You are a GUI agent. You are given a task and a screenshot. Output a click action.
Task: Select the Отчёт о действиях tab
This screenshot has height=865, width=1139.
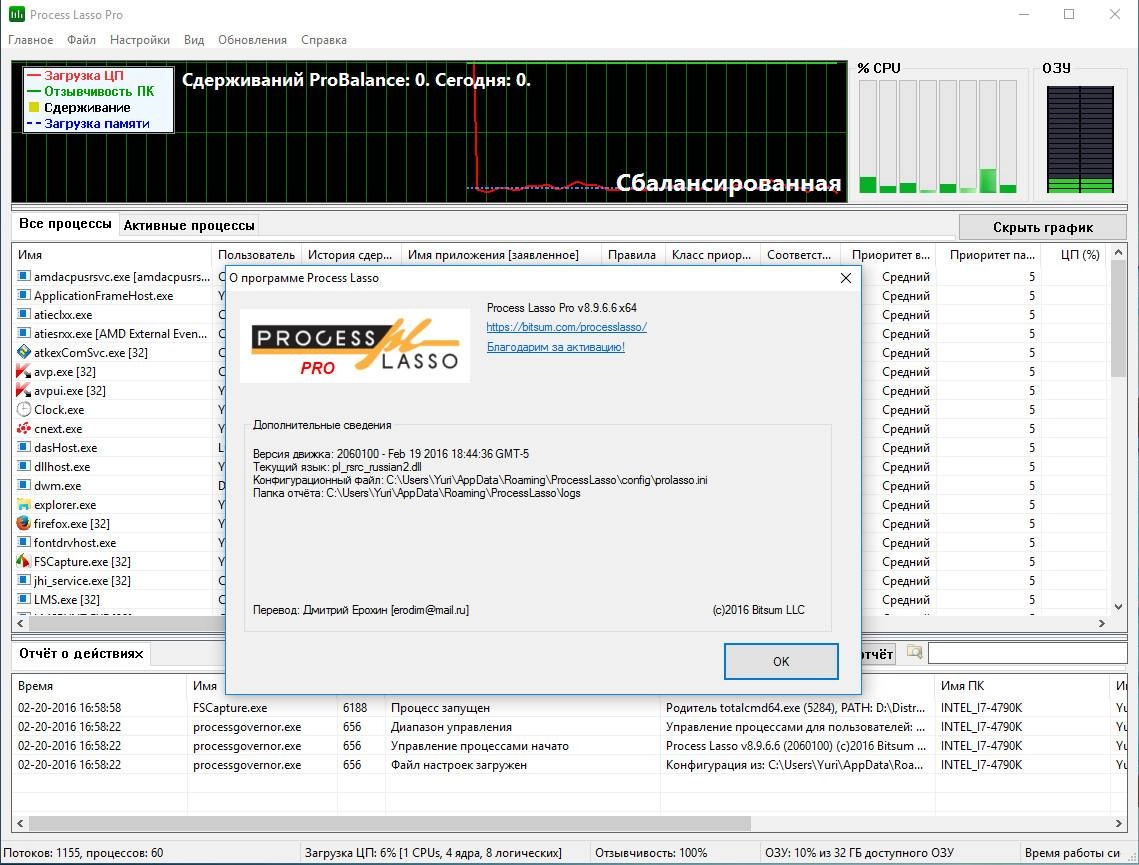[x=81, y=654]
